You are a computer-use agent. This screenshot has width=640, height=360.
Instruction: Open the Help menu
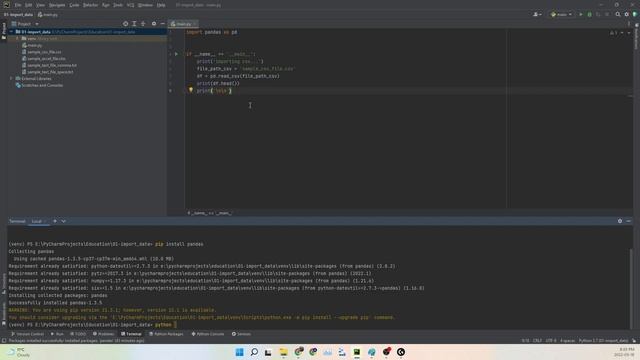point(161,5)
